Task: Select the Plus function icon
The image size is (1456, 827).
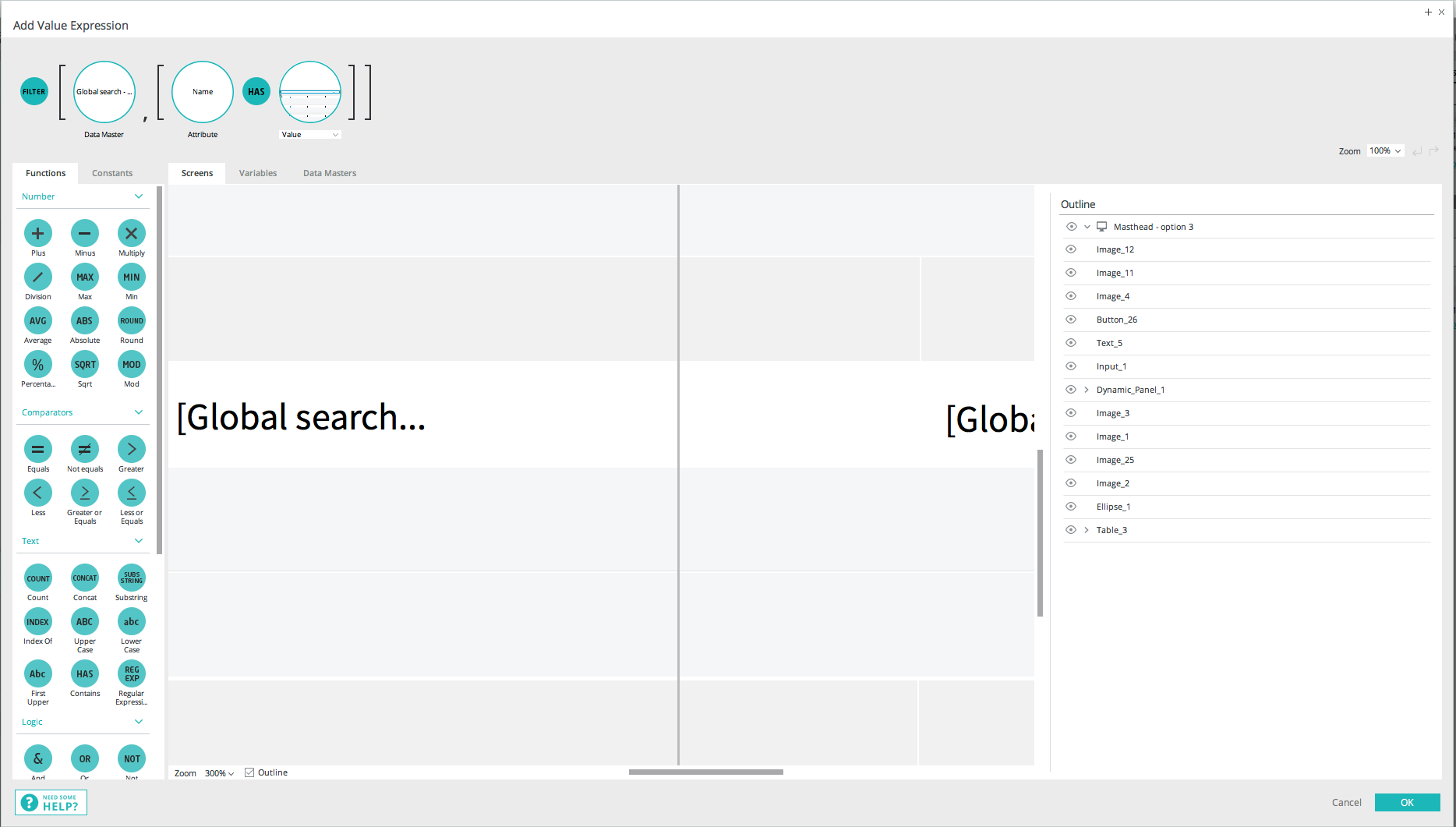Action: pyautogui.click(x=37, y=234)
